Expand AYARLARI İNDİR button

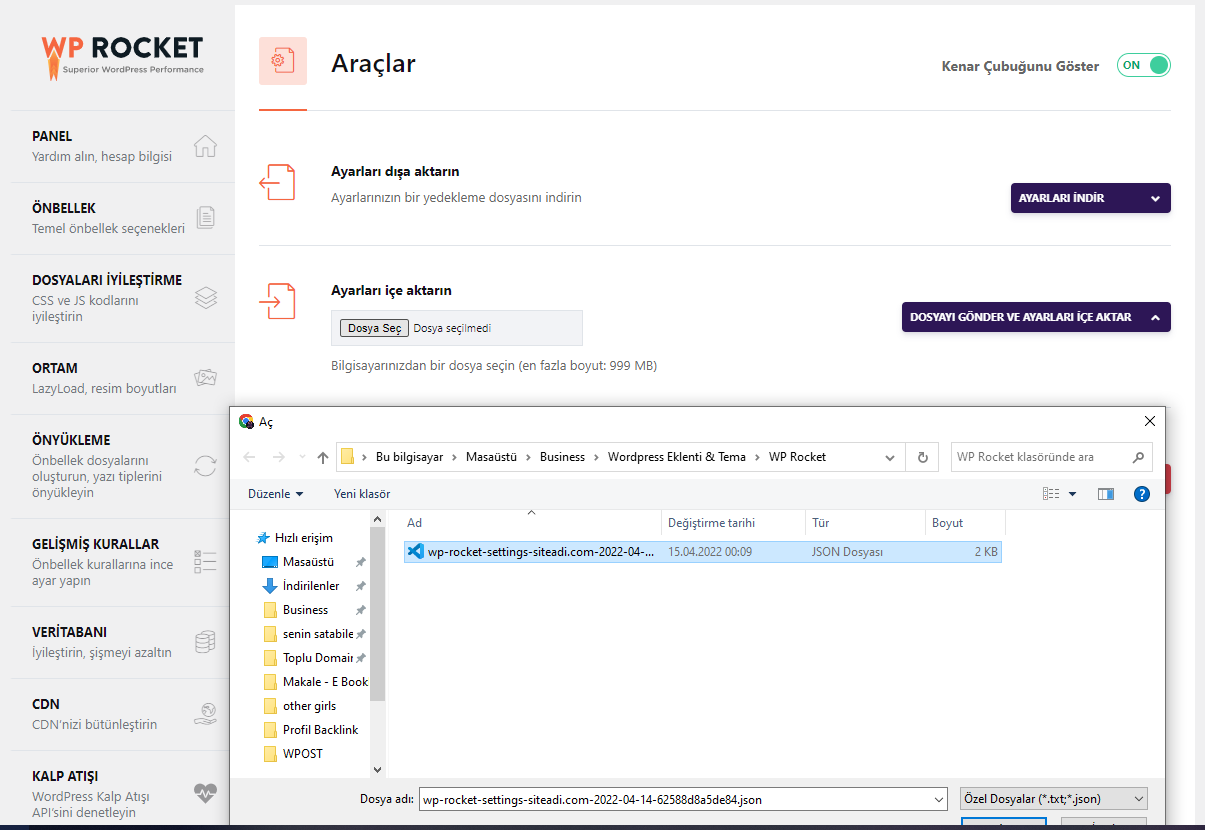pyautogui.click(x=1091, y=198)
